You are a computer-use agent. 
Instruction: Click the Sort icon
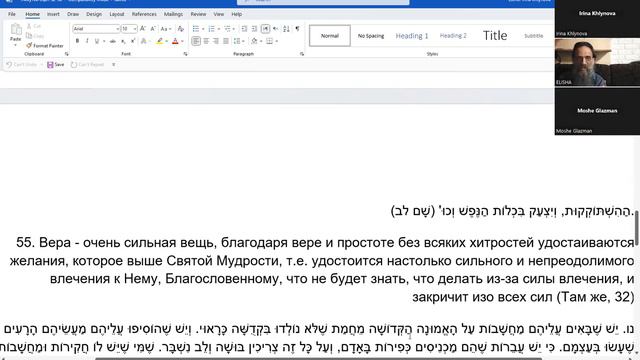286,29
